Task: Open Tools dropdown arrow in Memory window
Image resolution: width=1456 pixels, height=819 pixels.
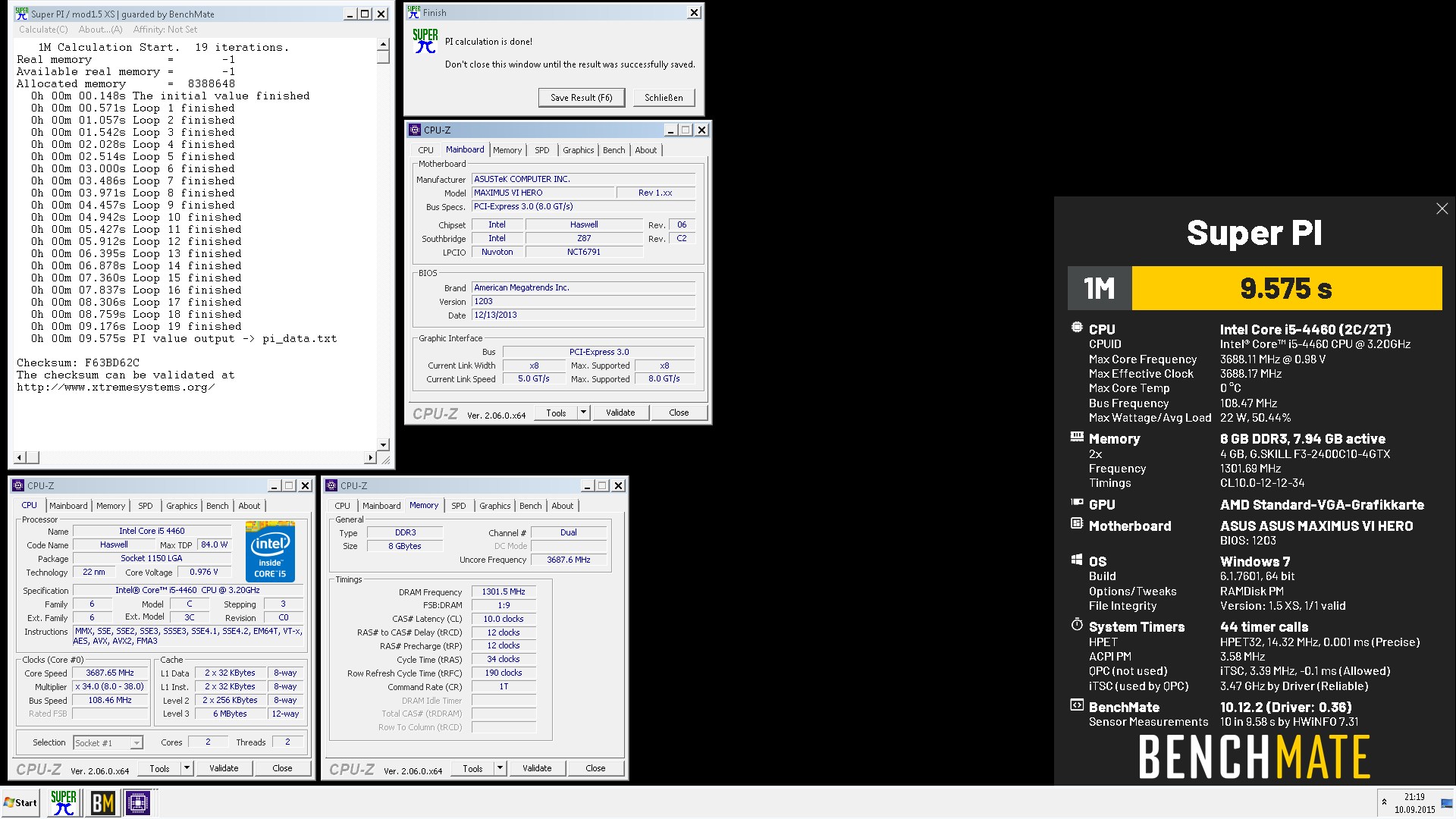Action: coord(500,768)
